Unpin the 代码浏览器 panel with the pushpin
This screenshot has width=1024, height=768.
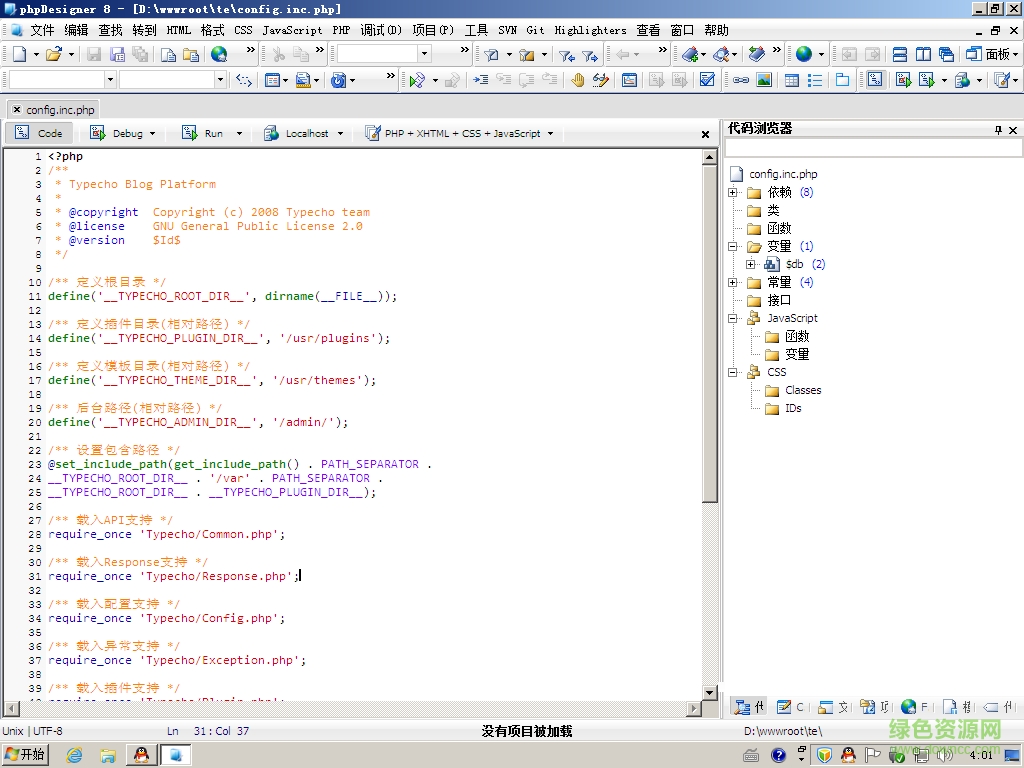click(997, 129)
